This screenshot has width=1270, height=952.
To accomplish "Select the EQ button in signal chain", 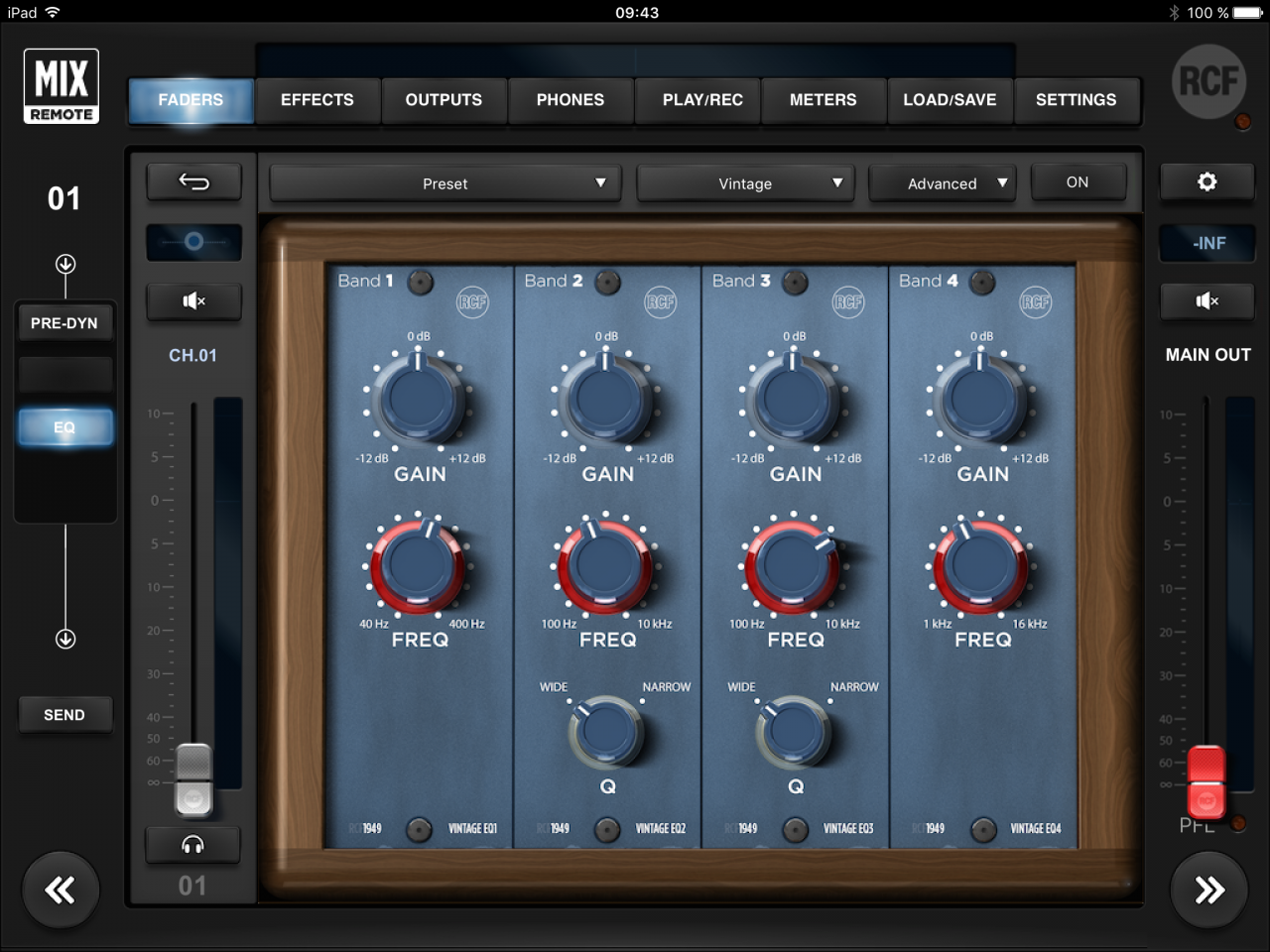I will [64, 427].
